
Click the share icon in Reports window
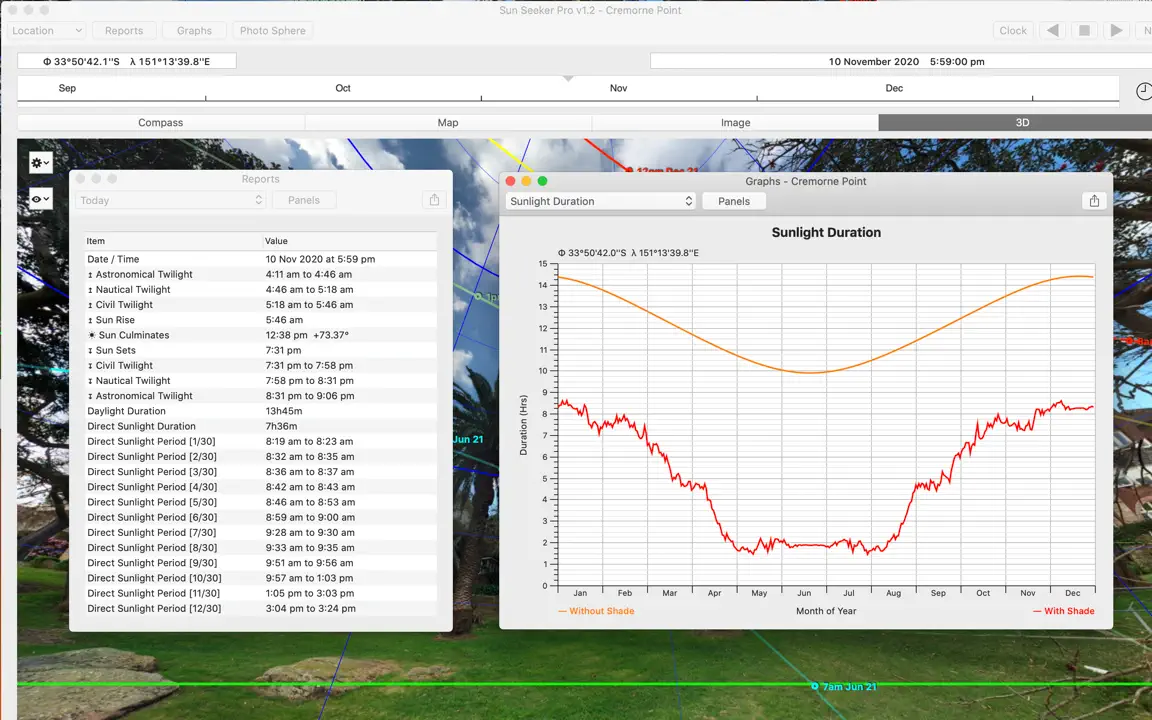(434, 200)
